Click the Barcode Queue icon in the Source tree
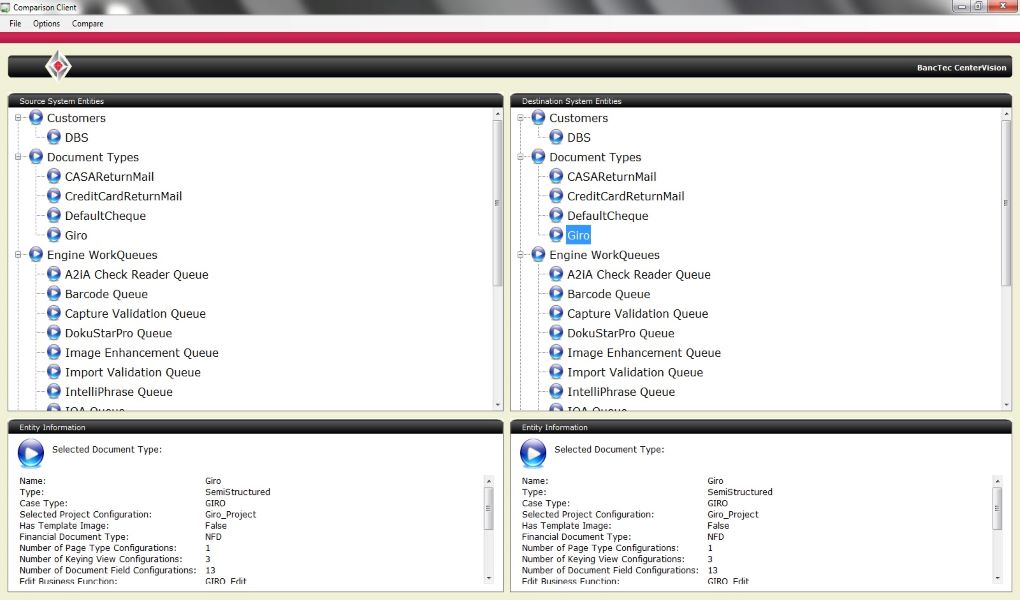Viewport: 1020px width, 600px height. [54, 293]
